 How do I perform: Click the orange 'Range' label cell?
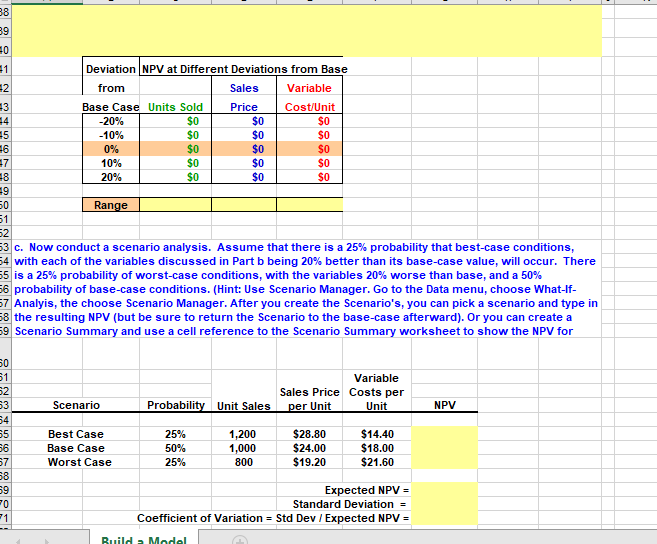click(111, 205)
